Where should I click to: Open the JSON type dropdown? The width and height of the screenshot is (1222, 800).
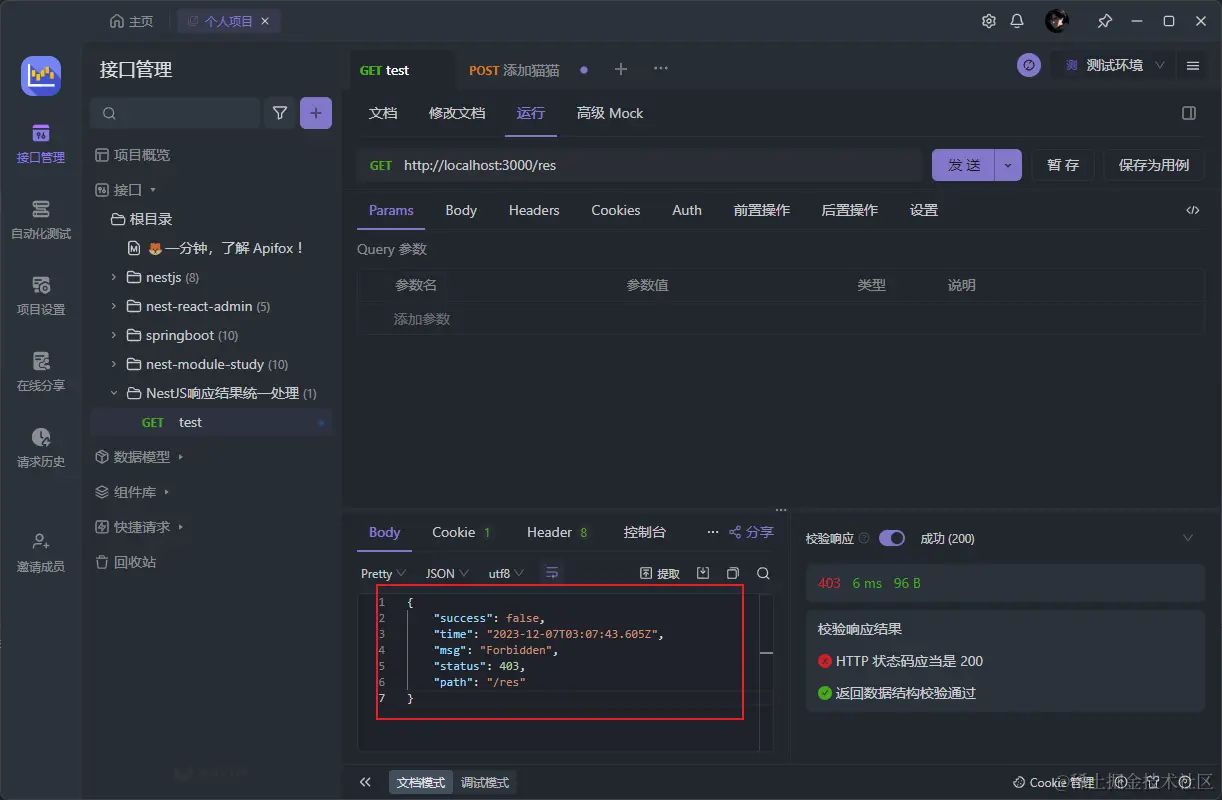coord(447,573)
